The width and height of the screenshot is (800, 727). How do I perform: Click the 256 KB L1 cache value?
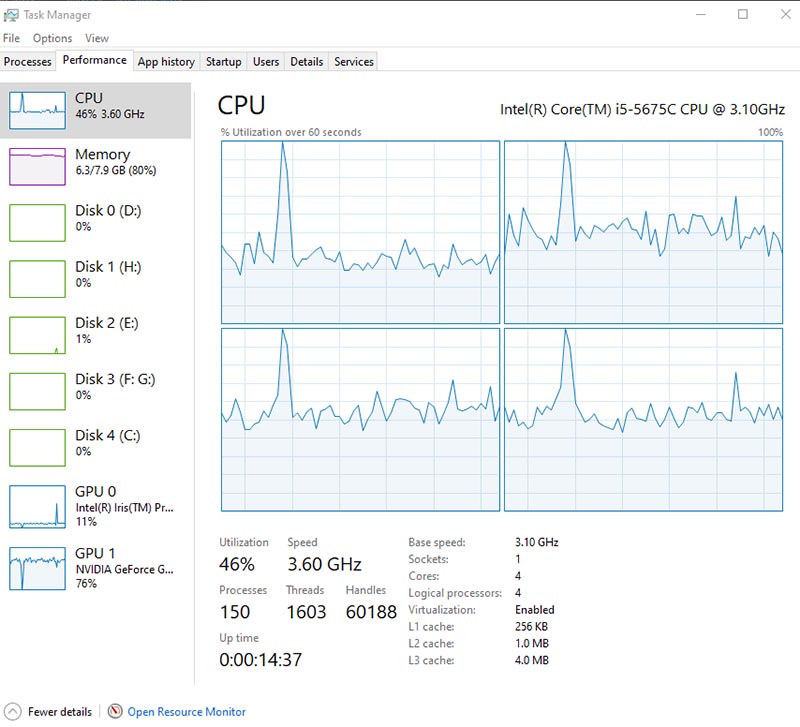(x=531, y=626)
